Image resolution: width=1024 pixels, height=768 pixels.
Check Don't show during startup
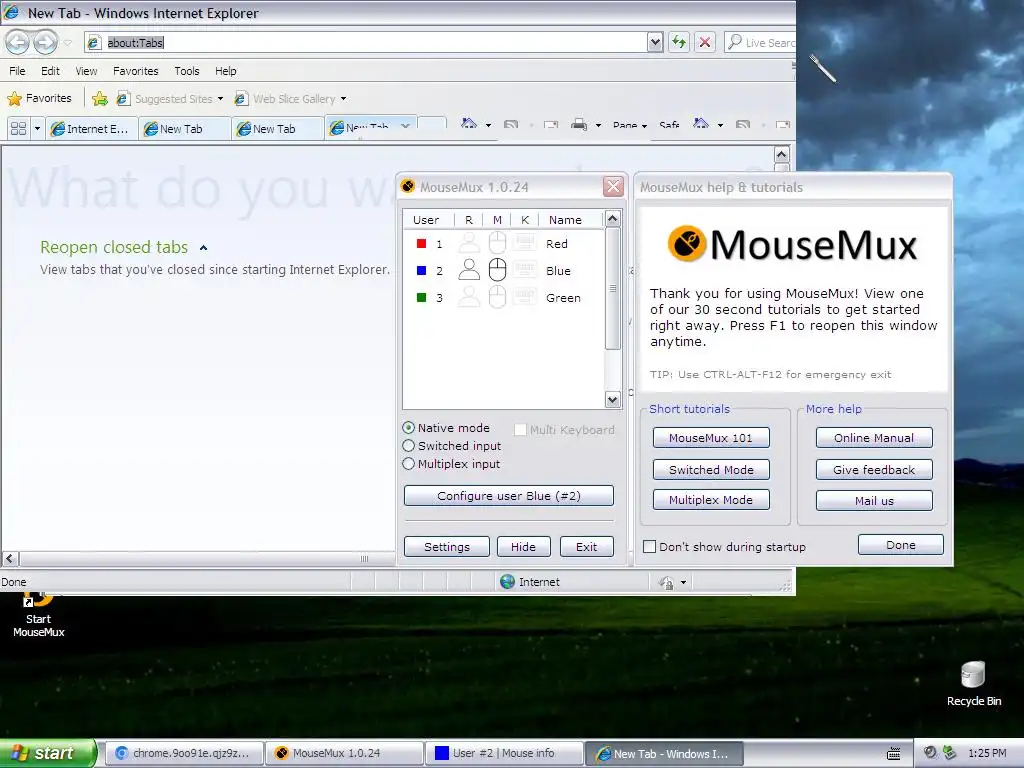coord(650,547)
